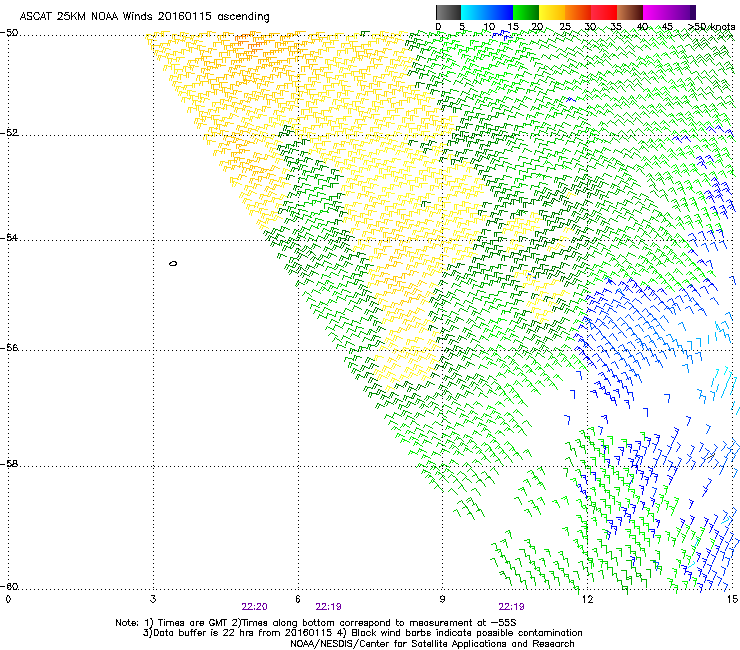The width and height of the screenshot is (740, 650).
Task: Click the '25' color scale label
Action: click(x=565, y=27)
